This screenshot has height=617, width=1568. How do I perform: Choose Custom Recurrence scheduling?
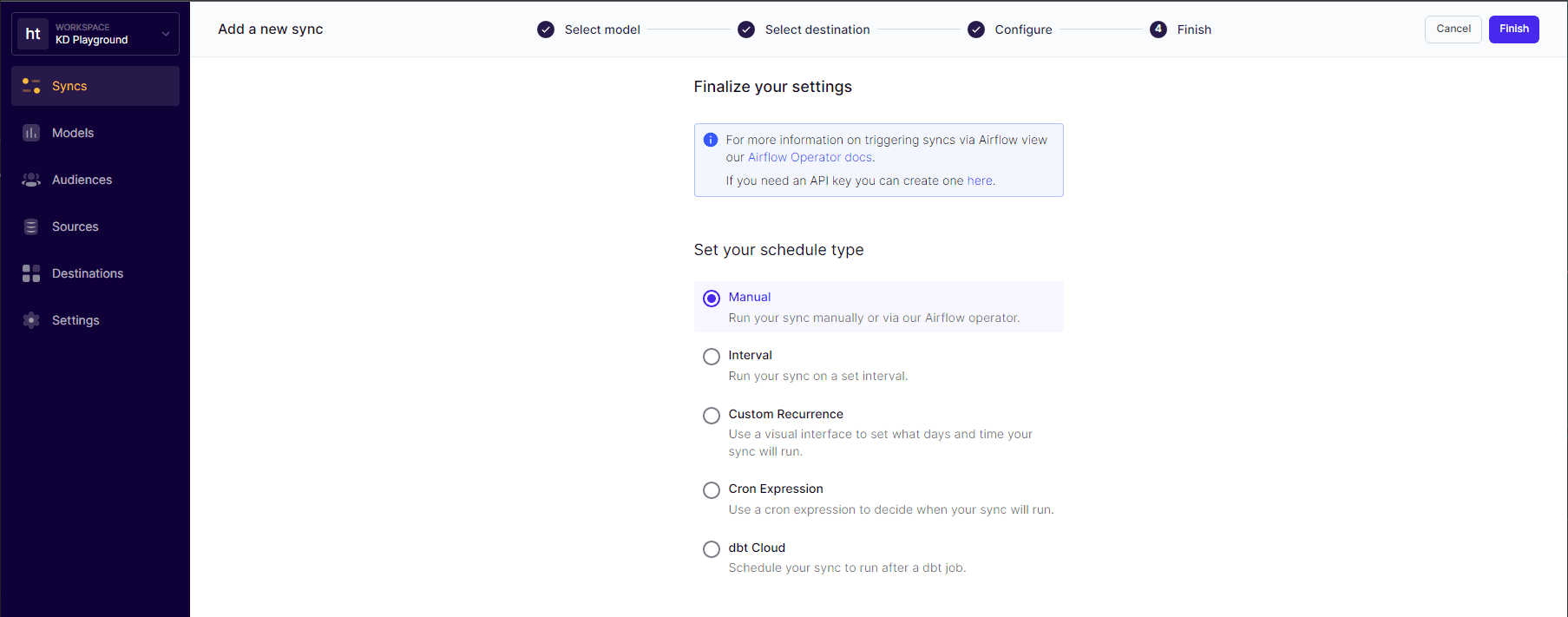712,415
